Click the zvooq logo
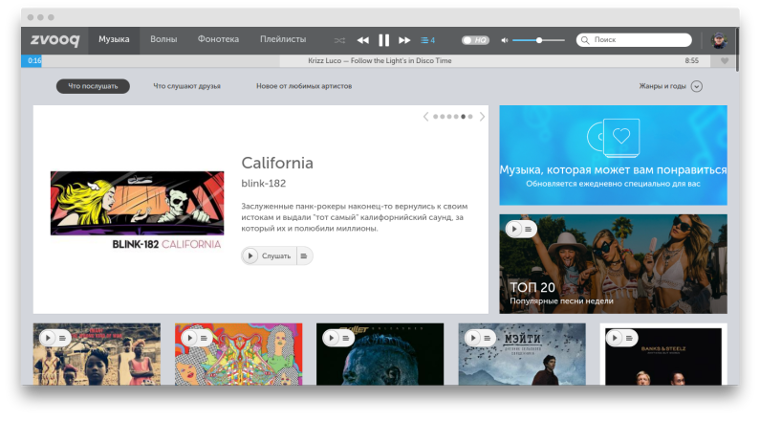This screenshot has height=422, width=760. coord(55,40)
